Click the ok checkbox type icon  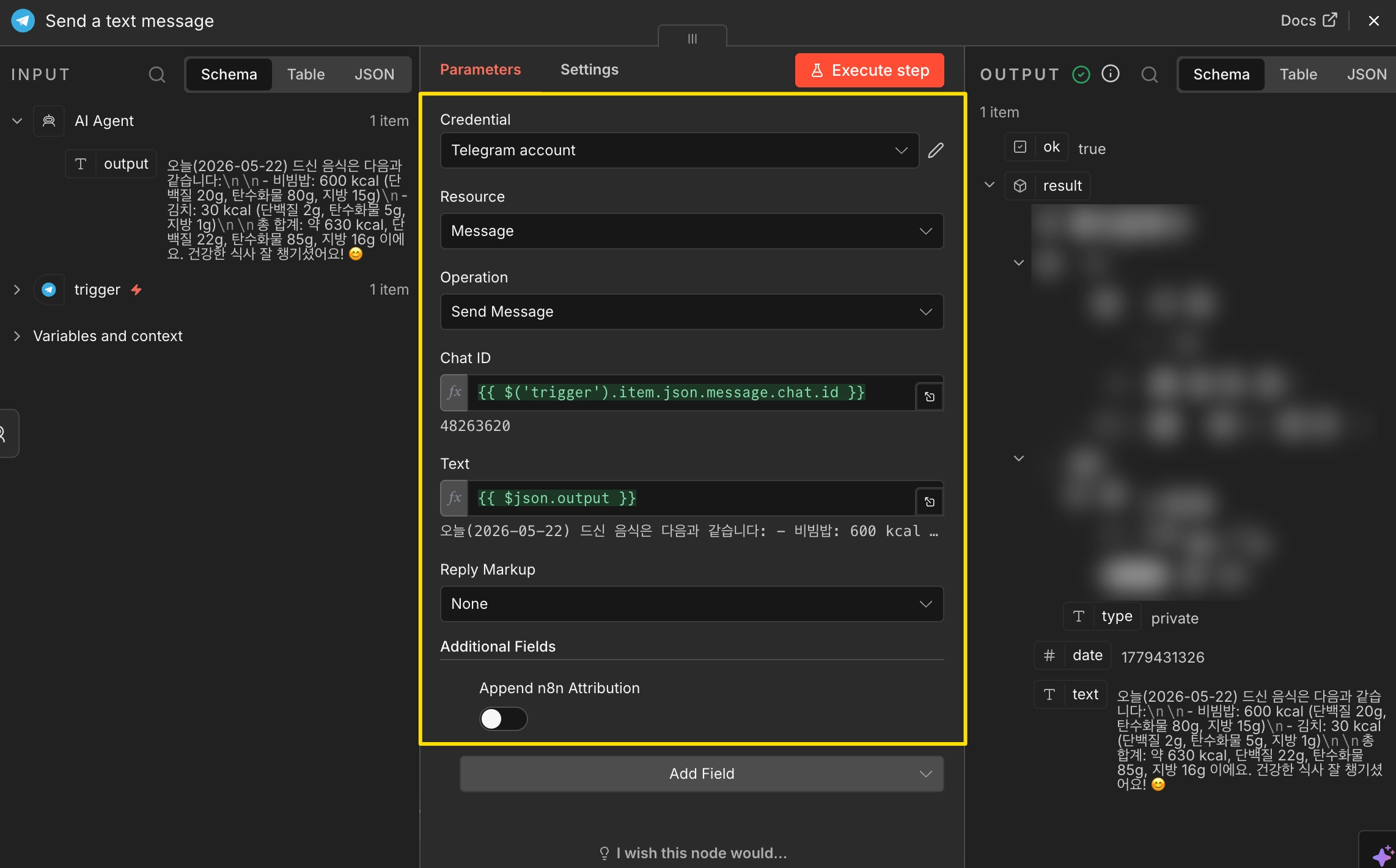click(x=1020, y=147)
